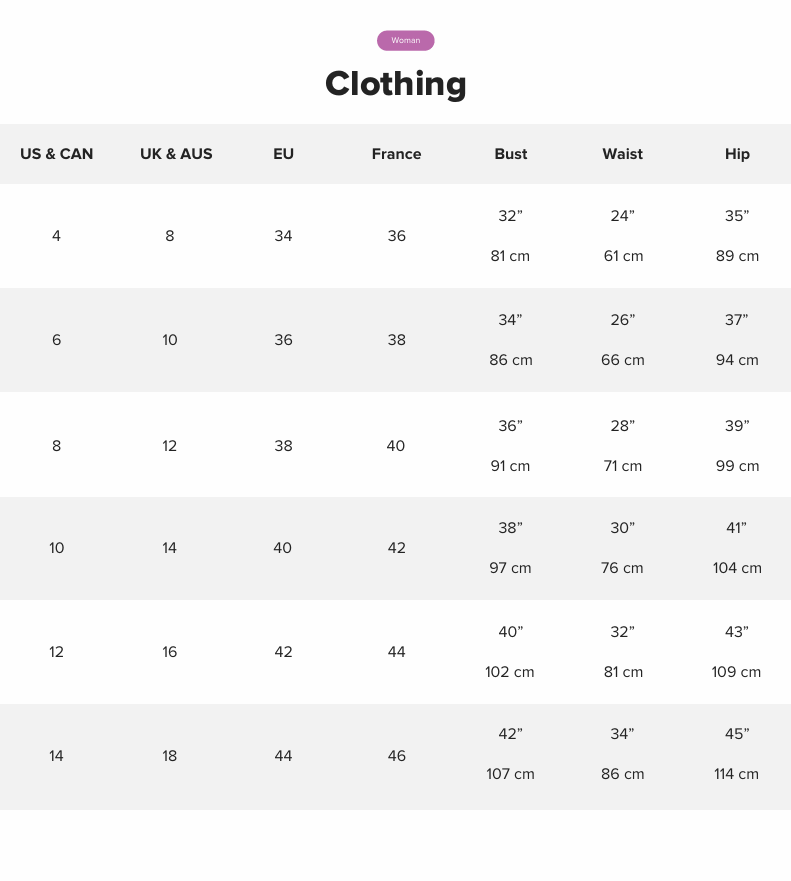Select US size 14 cell

57,756
